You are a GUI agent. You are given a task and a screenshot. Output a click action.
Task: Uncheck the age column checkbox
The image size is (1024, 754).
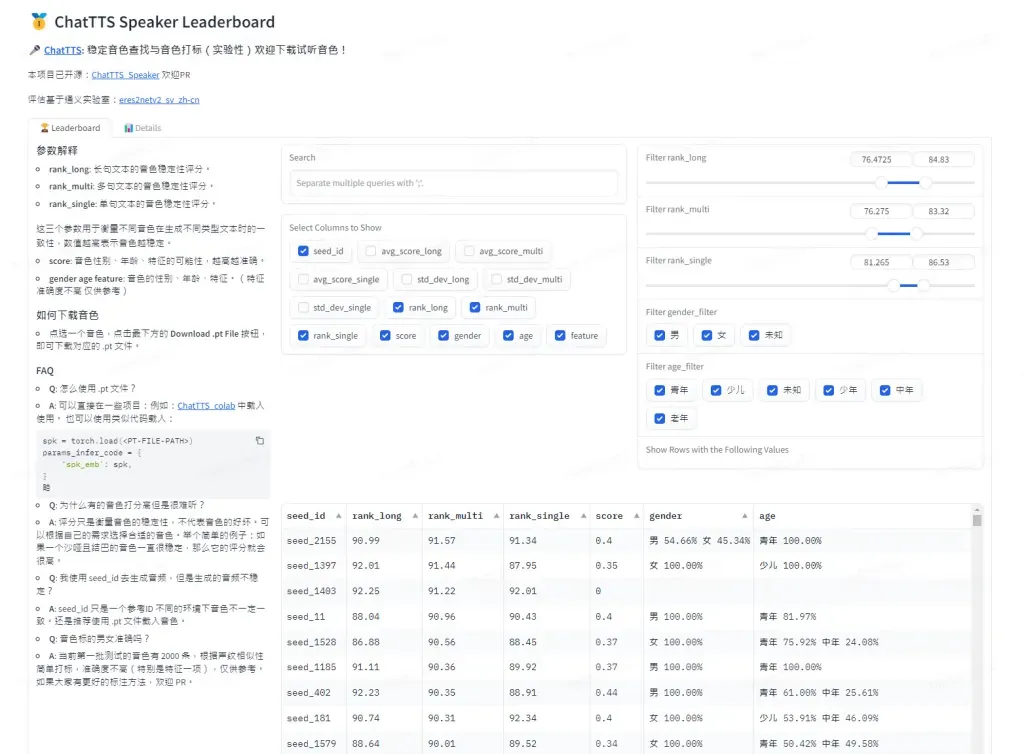click(508, 335)
